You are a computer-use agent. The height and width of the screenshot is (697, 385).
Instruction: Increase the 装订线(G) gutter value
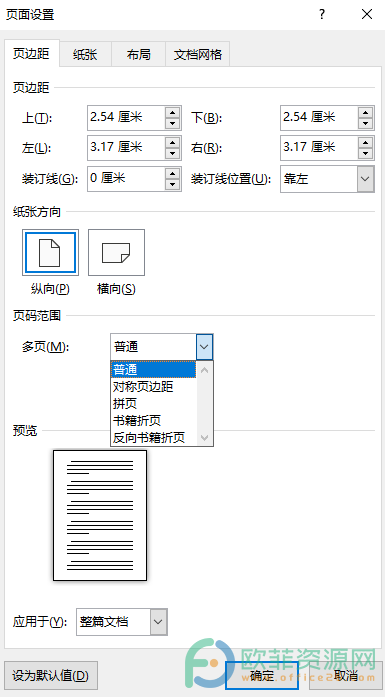(x=172, y=174)
